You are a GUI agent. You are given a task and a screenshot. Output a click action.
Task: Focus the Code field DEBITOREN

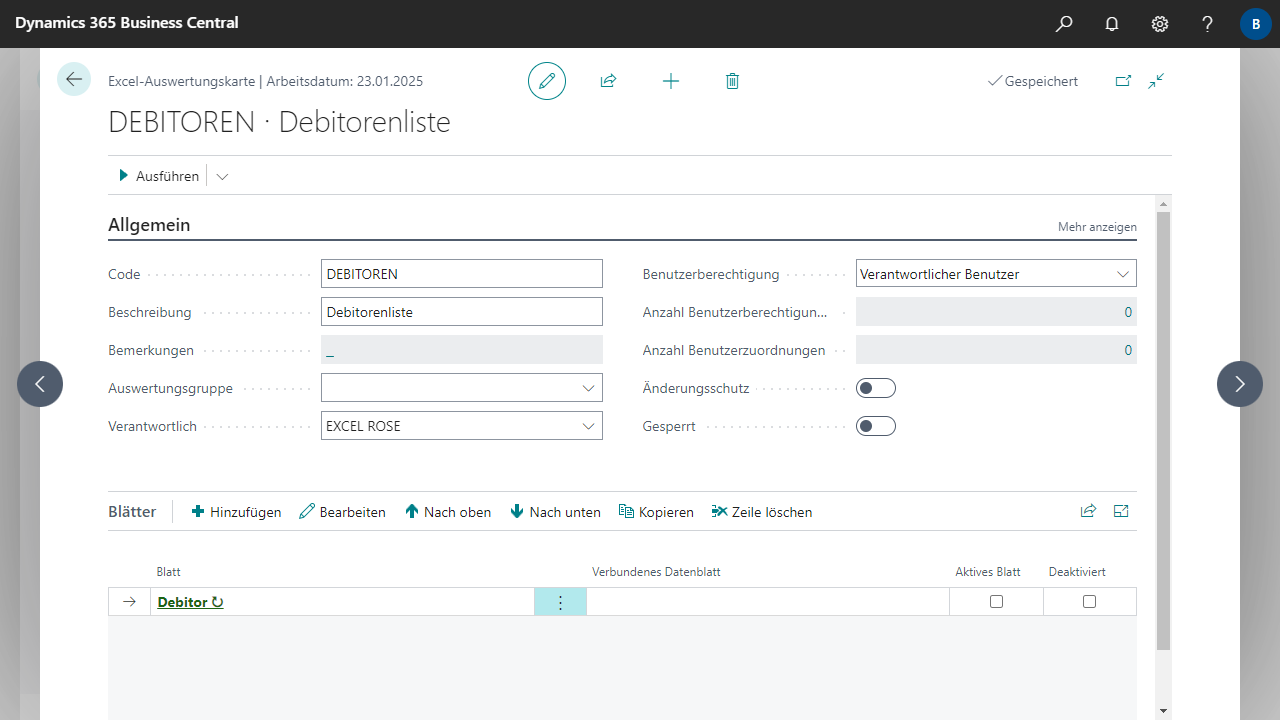462,274
